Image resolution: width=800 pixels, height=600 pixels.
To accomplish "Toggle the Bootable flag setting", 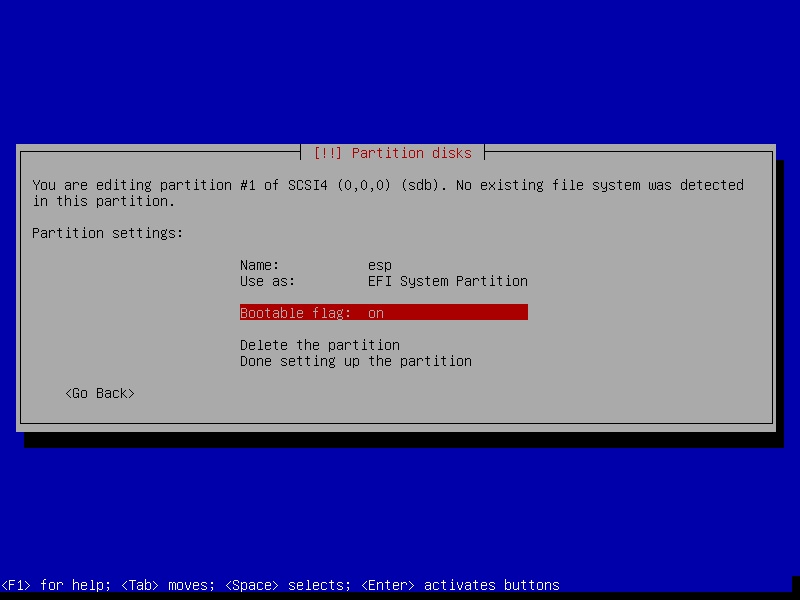I will (383, 313).
